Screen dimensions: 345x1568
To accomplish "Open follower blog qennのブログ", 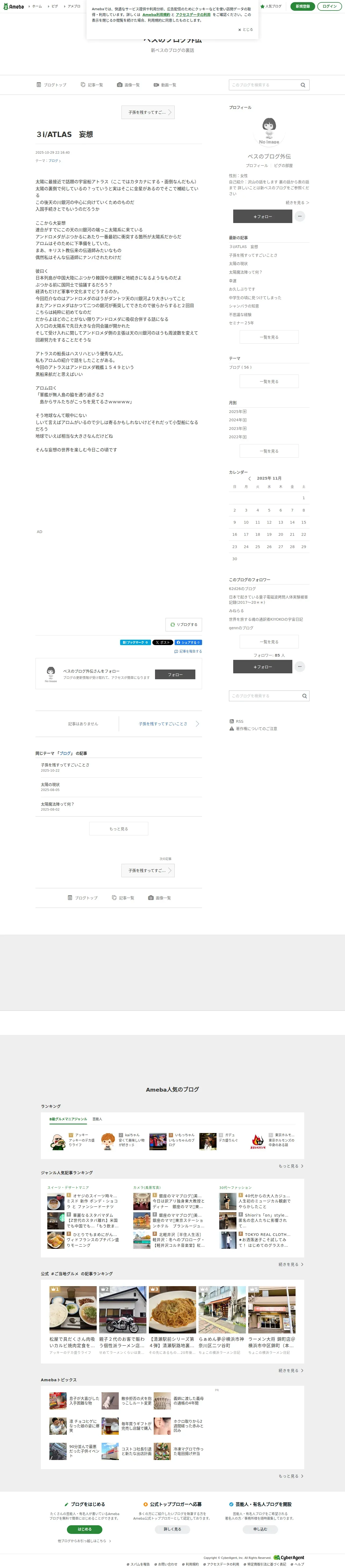I will [x=241, y=628].
